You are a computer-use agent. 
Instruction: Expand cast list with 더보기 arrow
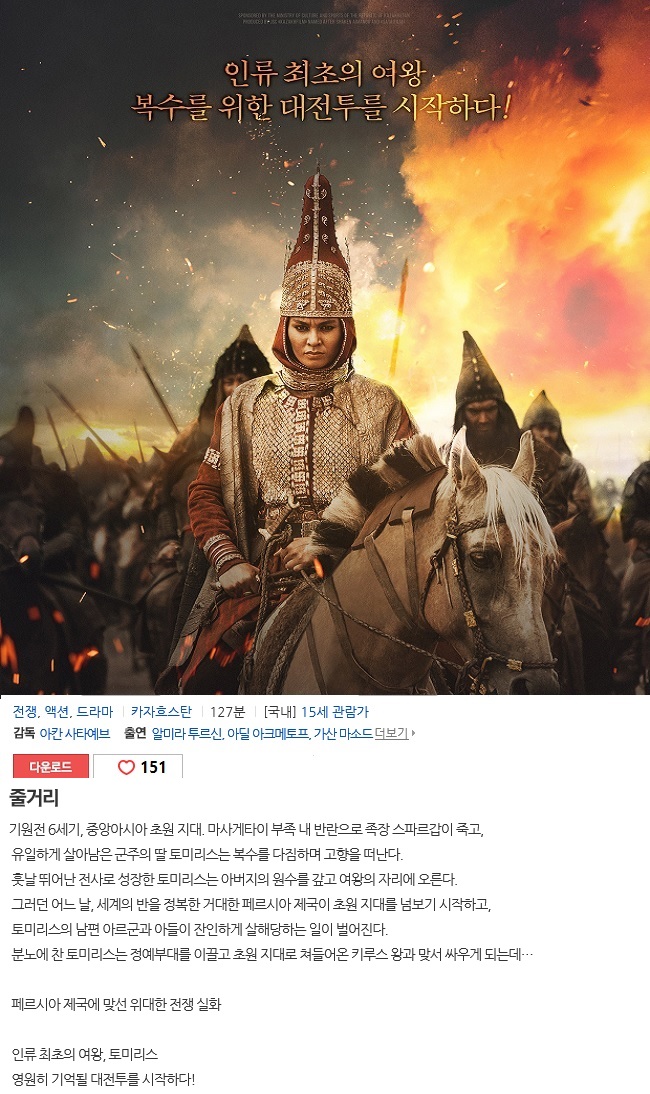coord(395,733)
